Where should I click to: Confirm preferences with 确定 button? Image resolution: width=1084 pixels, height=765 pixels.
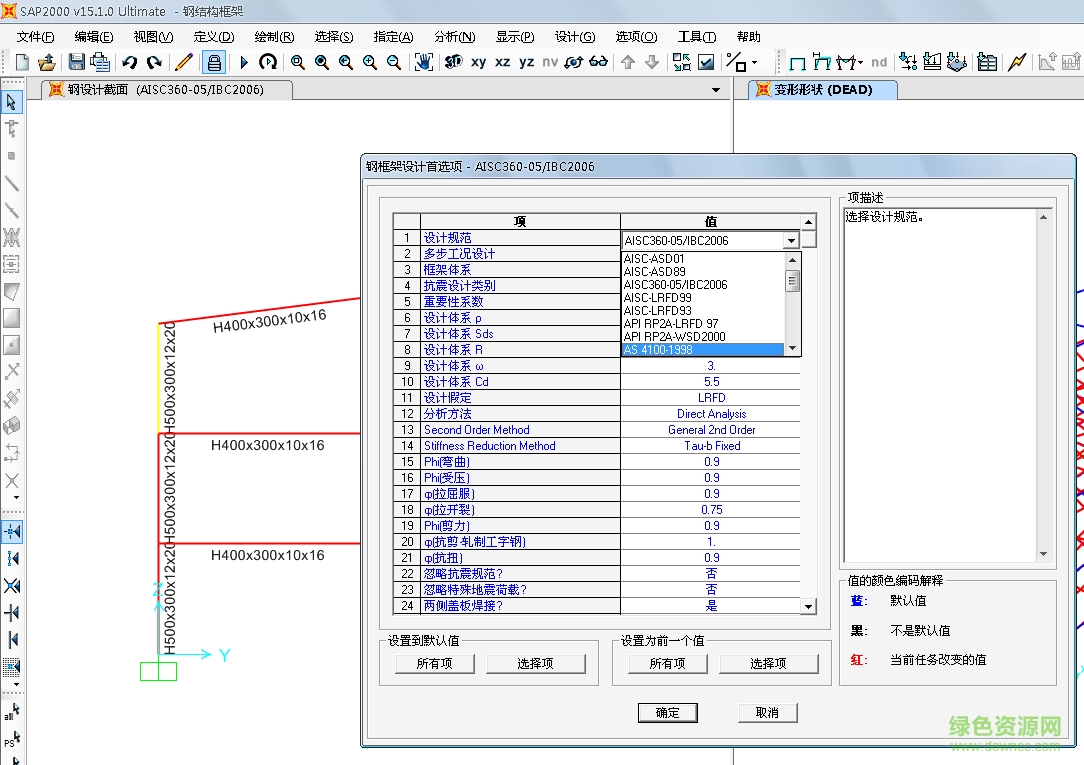click(x=667, y=712)
